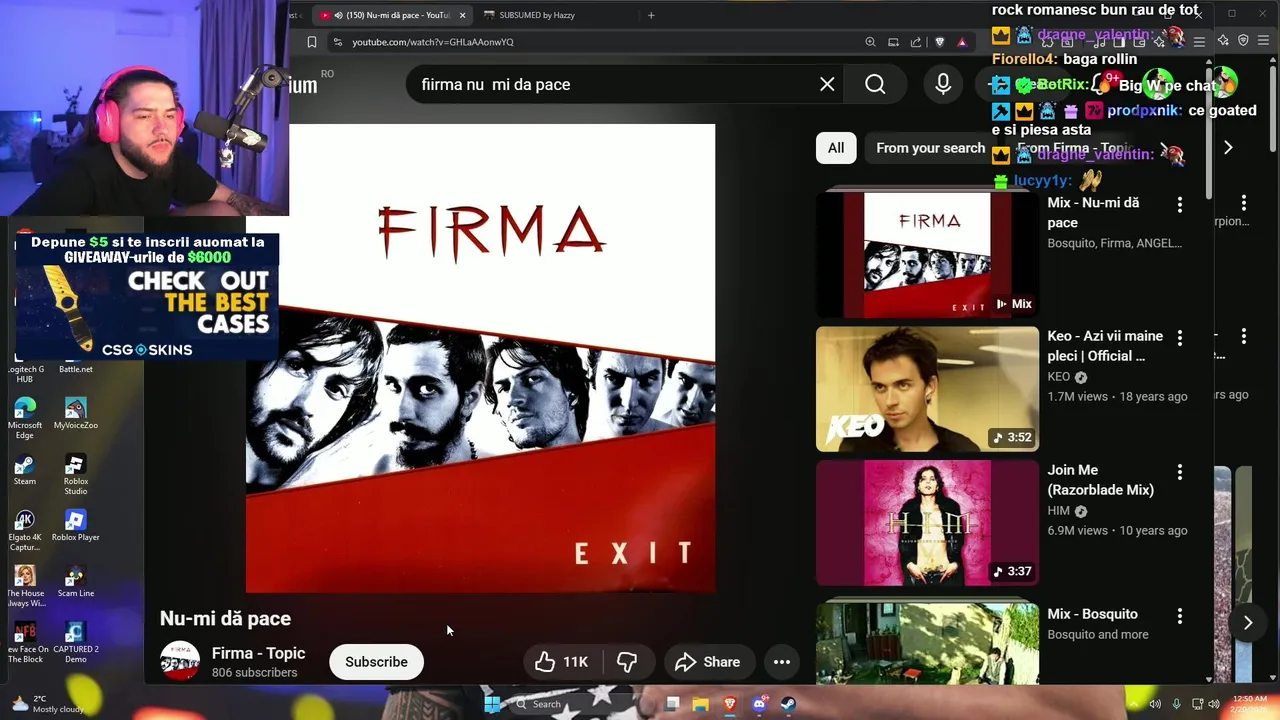
Task: Open Battle.net desktop shortcut
Action: [75, 368]
